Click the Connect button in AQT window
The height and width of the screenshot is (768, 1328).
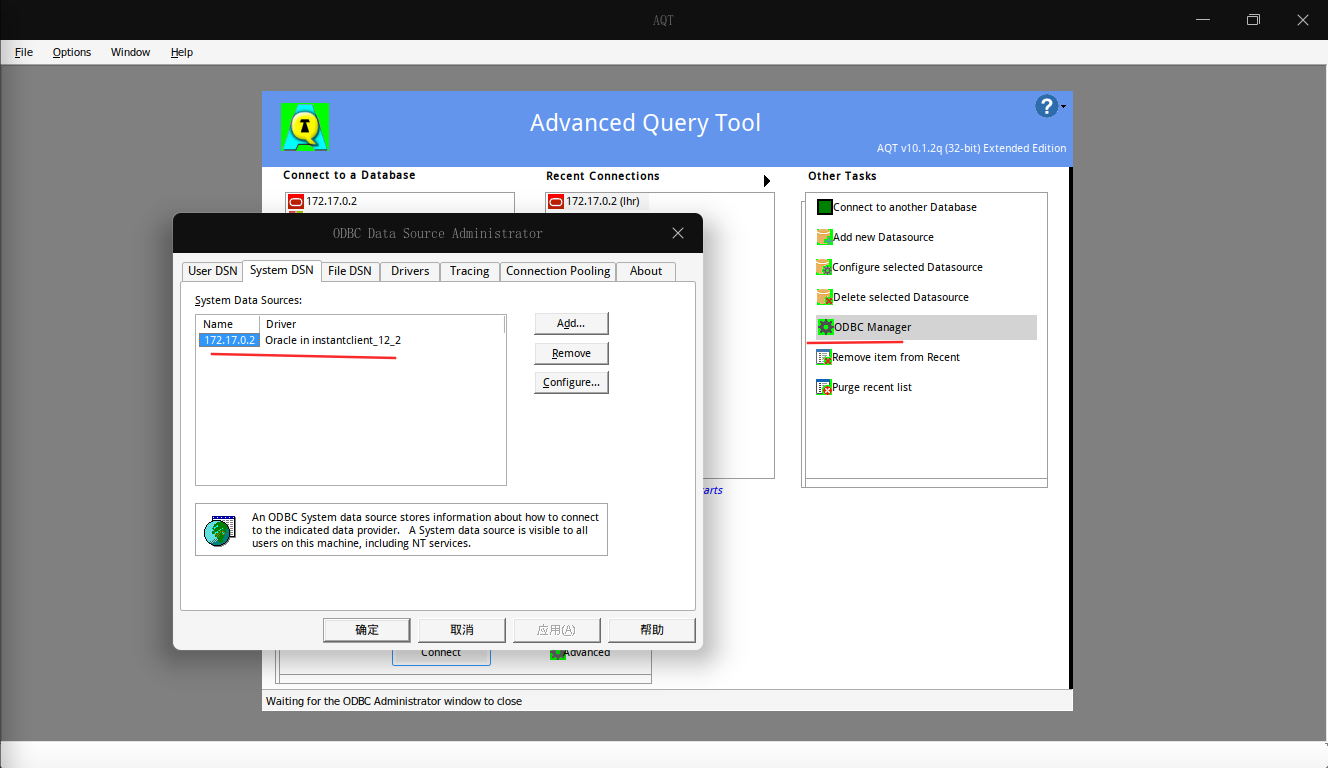click(x=441, y=654)
